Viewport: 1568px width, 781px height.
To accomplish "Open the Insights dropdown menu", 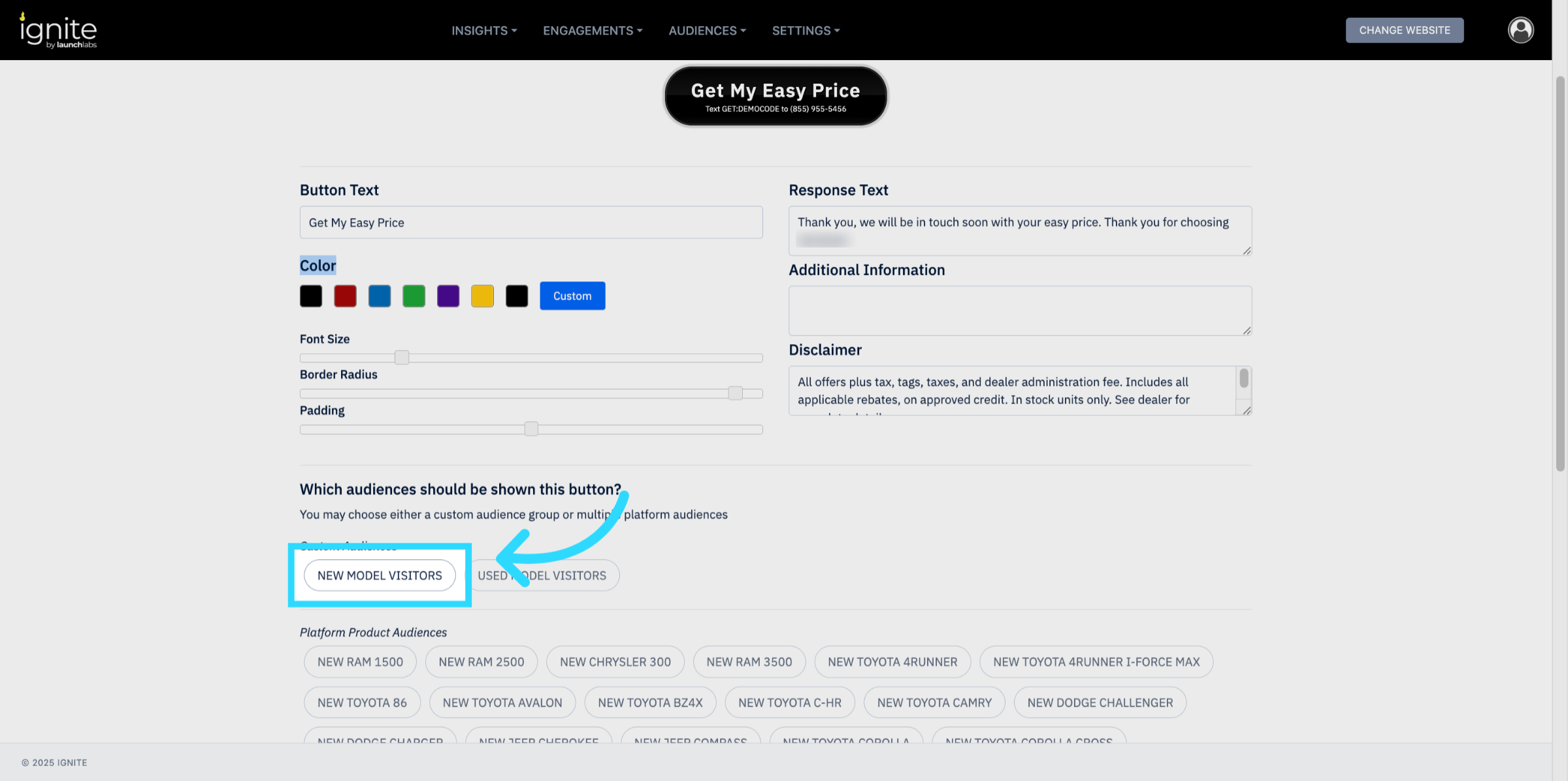I will point(484,31).
